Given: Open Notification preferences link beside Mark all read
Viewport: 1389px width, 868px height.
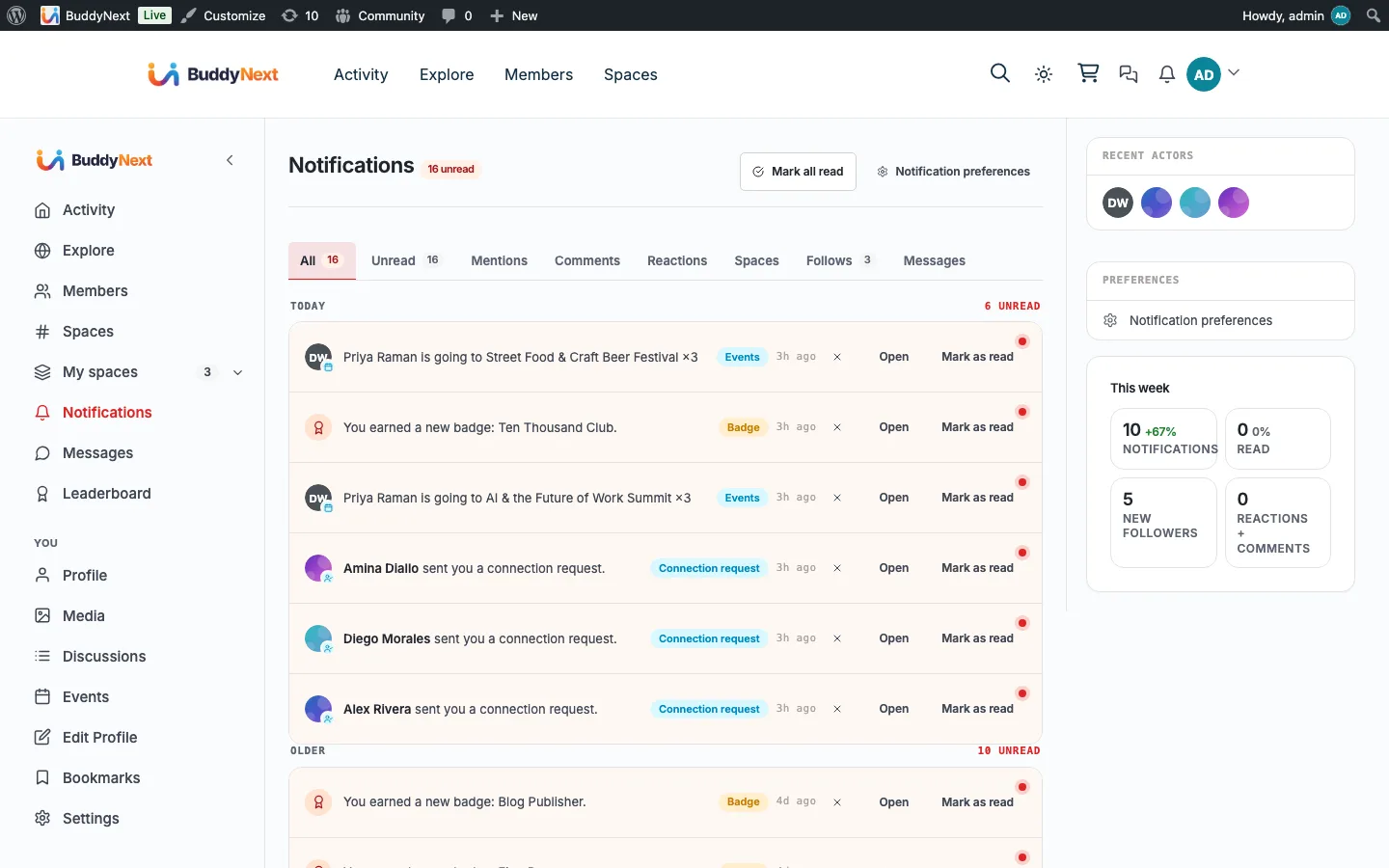Looking at the screenshot, I should tap(953, 172).
